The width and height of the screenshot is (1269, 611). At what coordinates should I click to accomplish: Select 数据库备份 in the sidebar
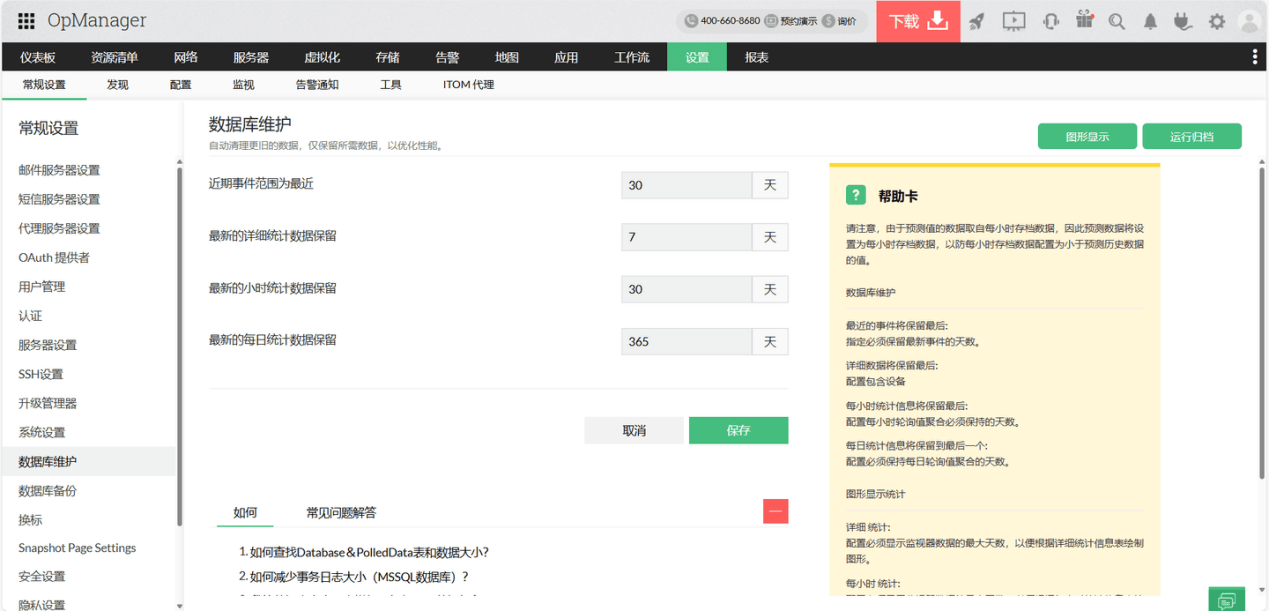click(x=48, y=490)
